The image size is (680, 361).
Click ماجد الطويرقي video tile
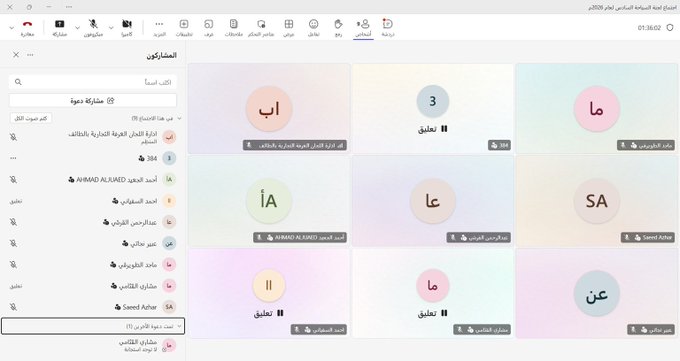click(x=597, y=108)
